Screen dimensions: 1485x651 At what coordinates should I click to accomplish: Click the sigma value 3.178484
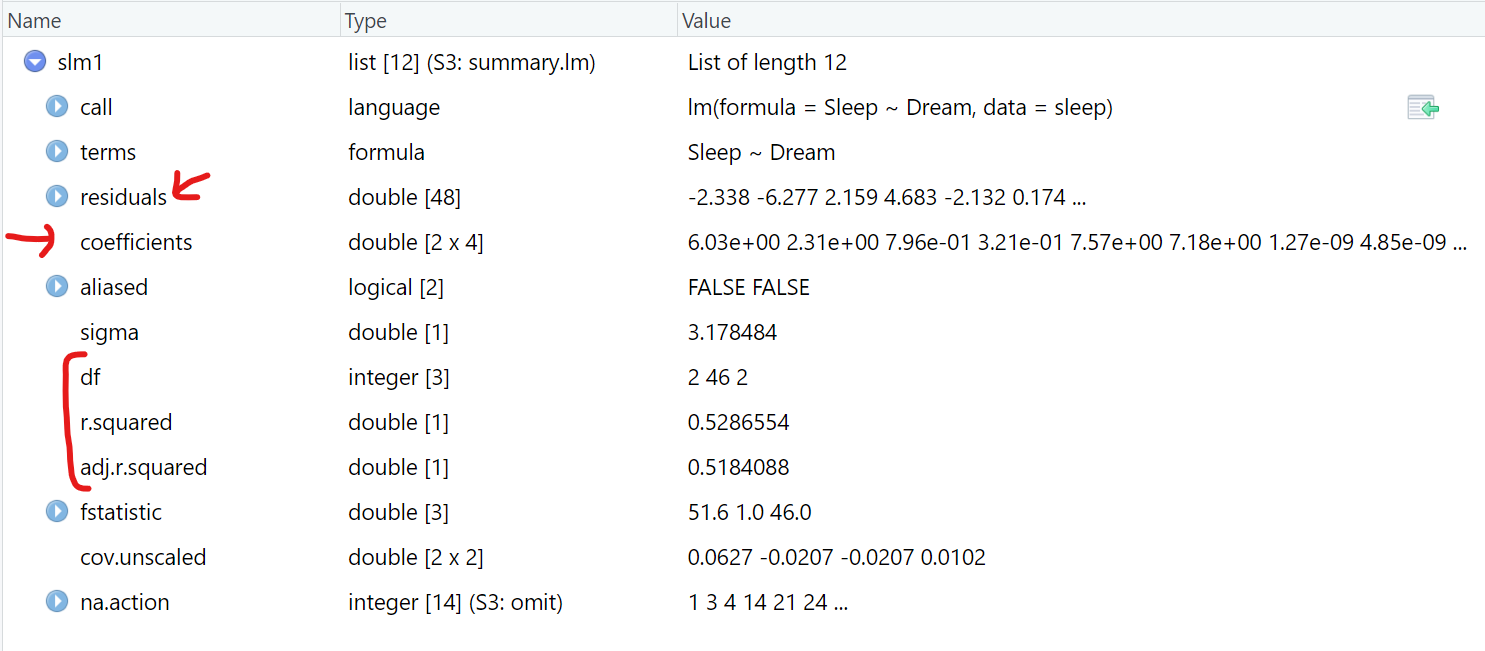coord(732,332)
